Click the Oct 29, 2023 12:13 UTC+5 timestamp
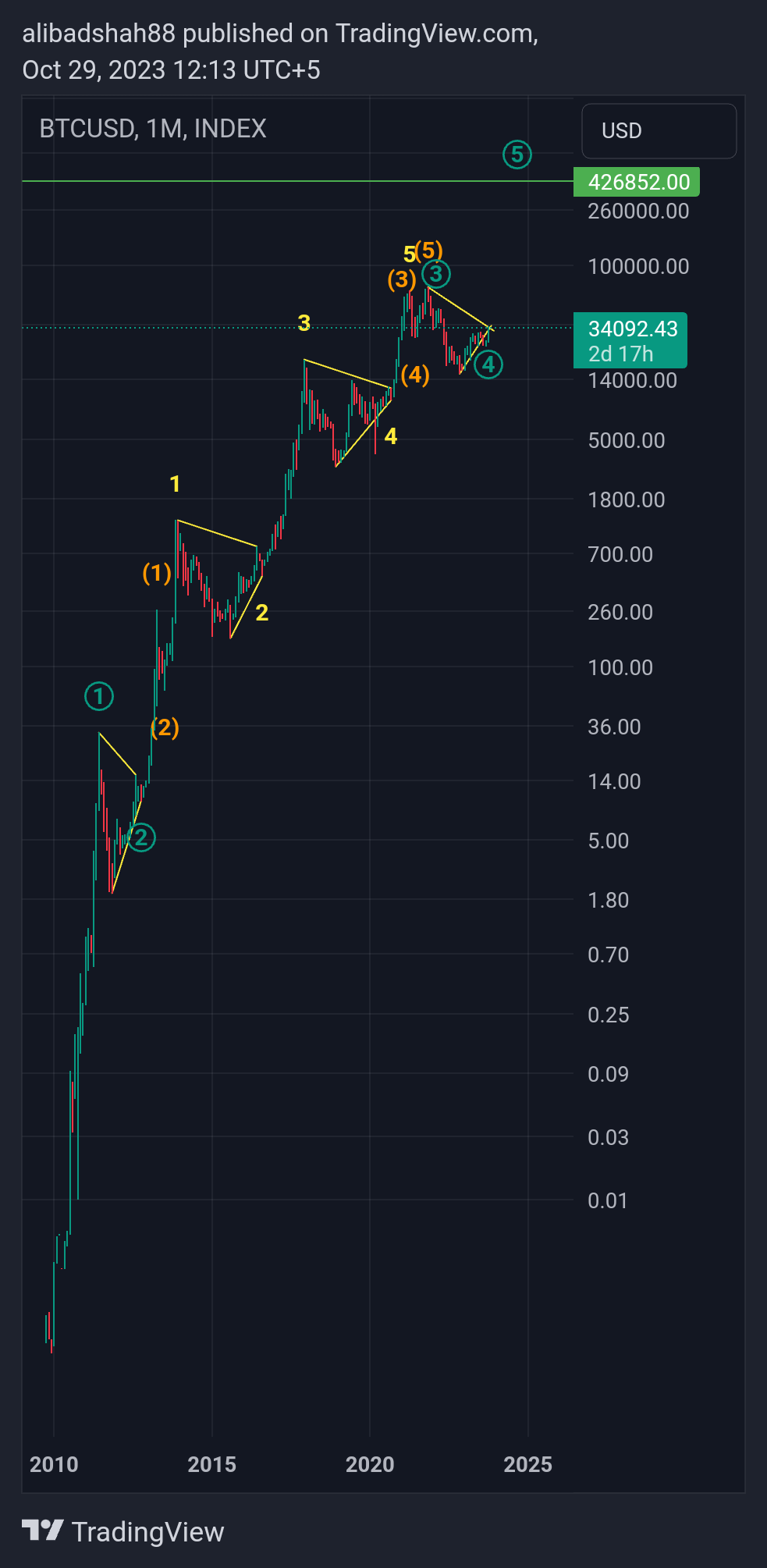 pos(171,70)
